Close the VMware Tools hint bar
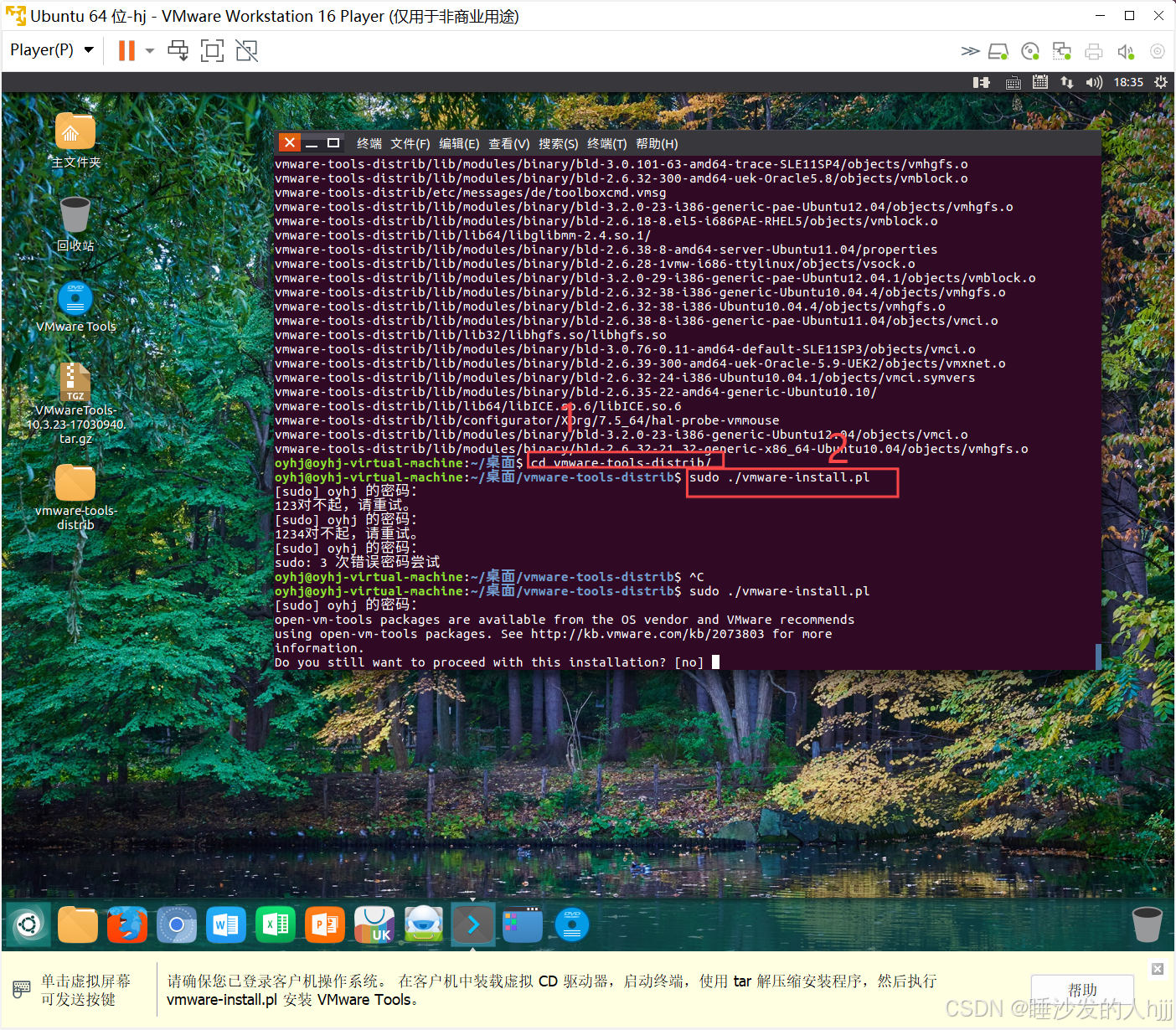 (1158, 969)
